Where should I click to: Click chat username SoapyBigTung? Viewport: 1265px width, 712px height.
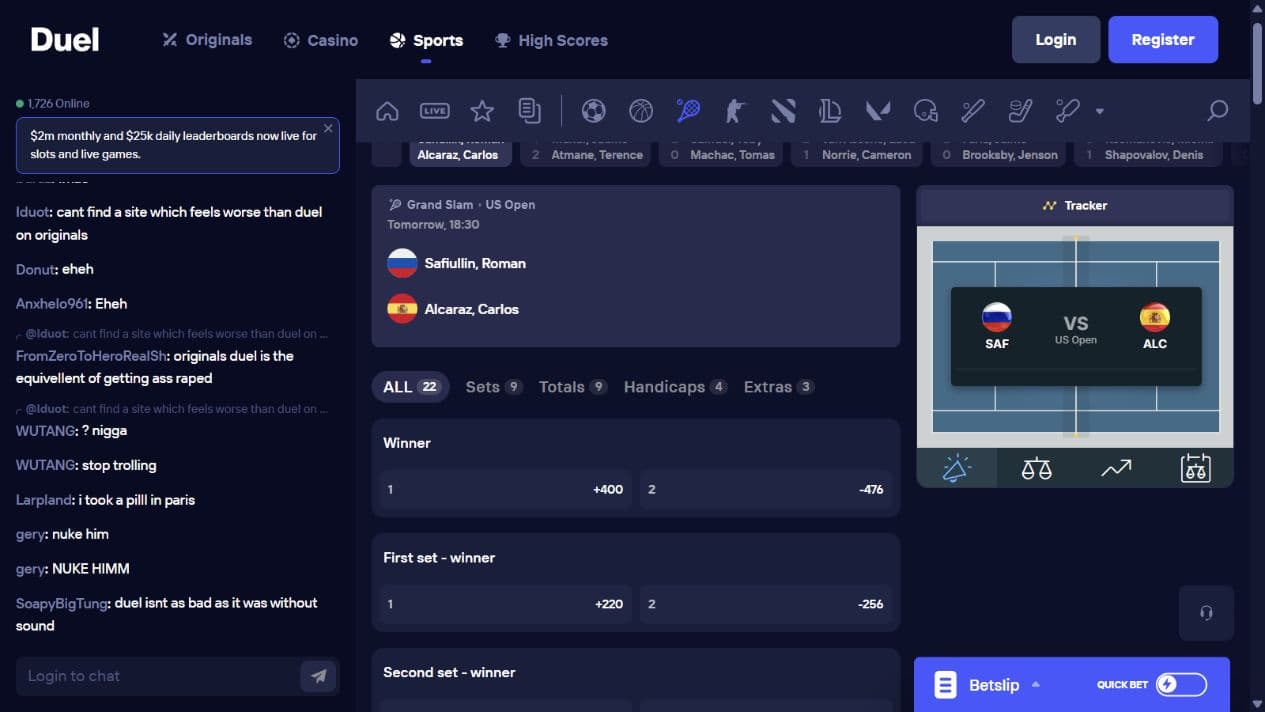pyautogui.click(x=62, y=603)
